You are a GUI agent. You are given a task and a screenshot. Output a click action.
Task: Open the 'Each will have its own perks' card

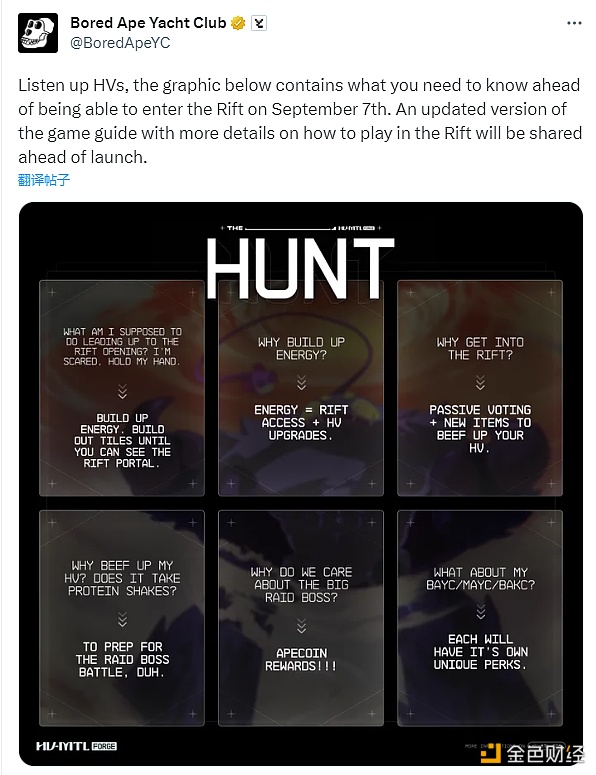click(480, 618)
